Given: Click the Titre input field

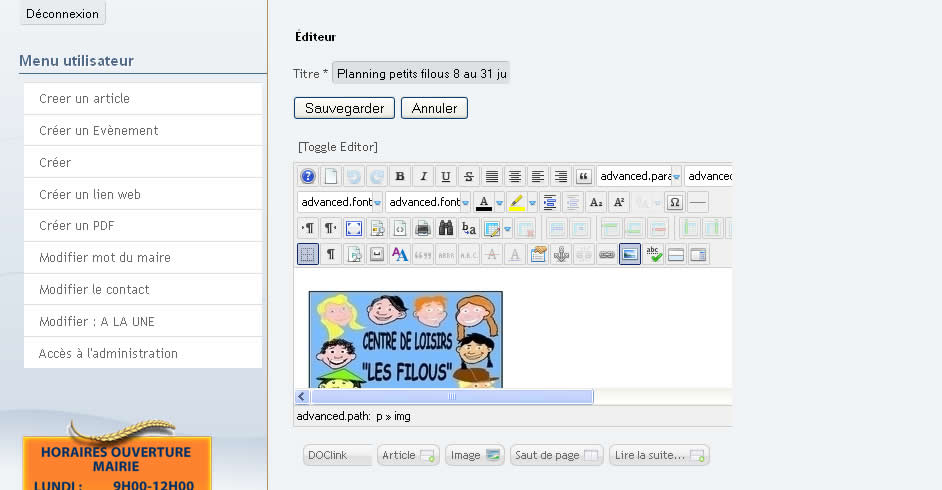Looking at the screenshot, I should click(421, 74).
